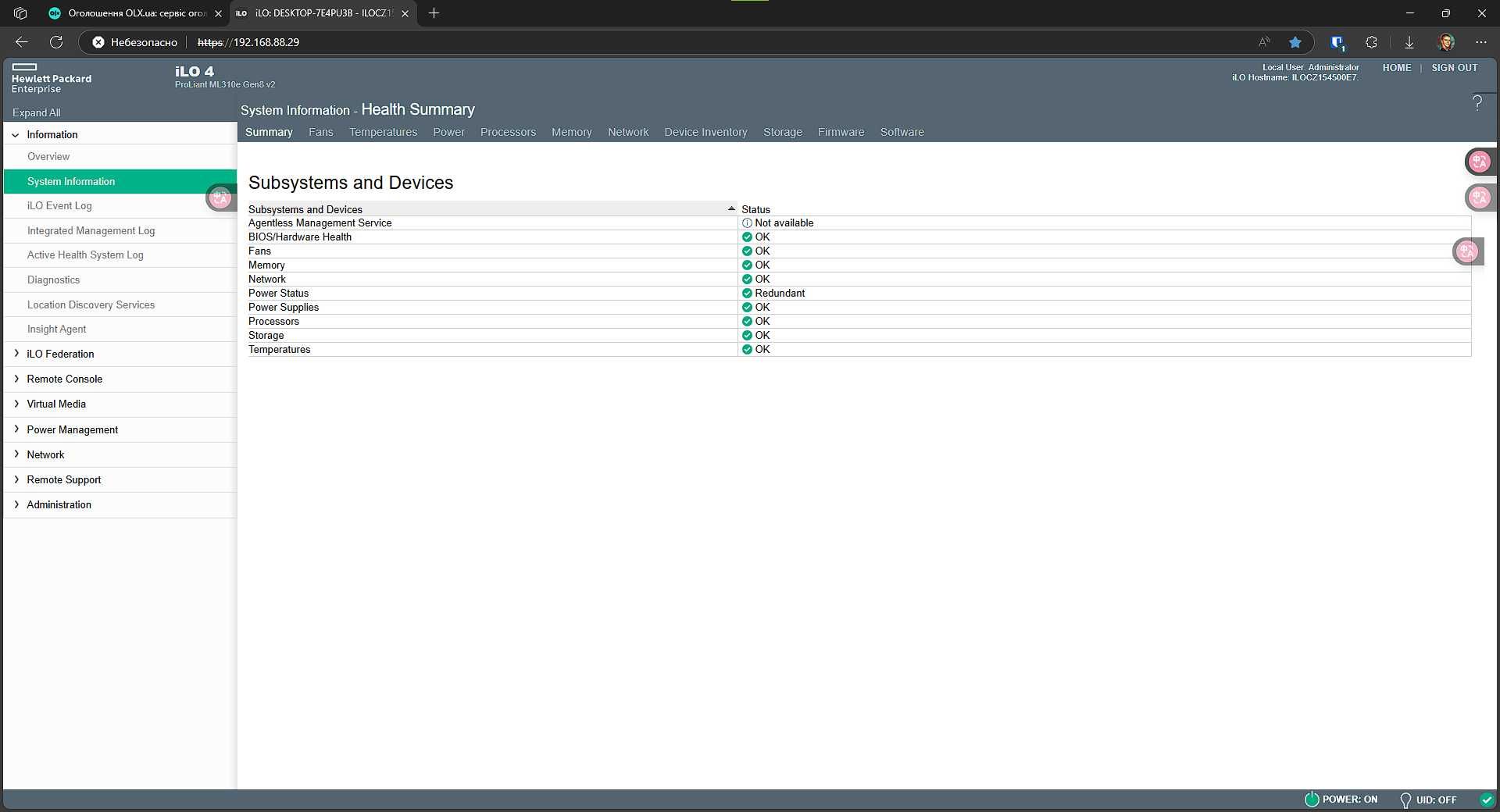Switch to the Memory tab
Image resolution: width=1500 pixels, height=812 pixels.
(571, 132)
